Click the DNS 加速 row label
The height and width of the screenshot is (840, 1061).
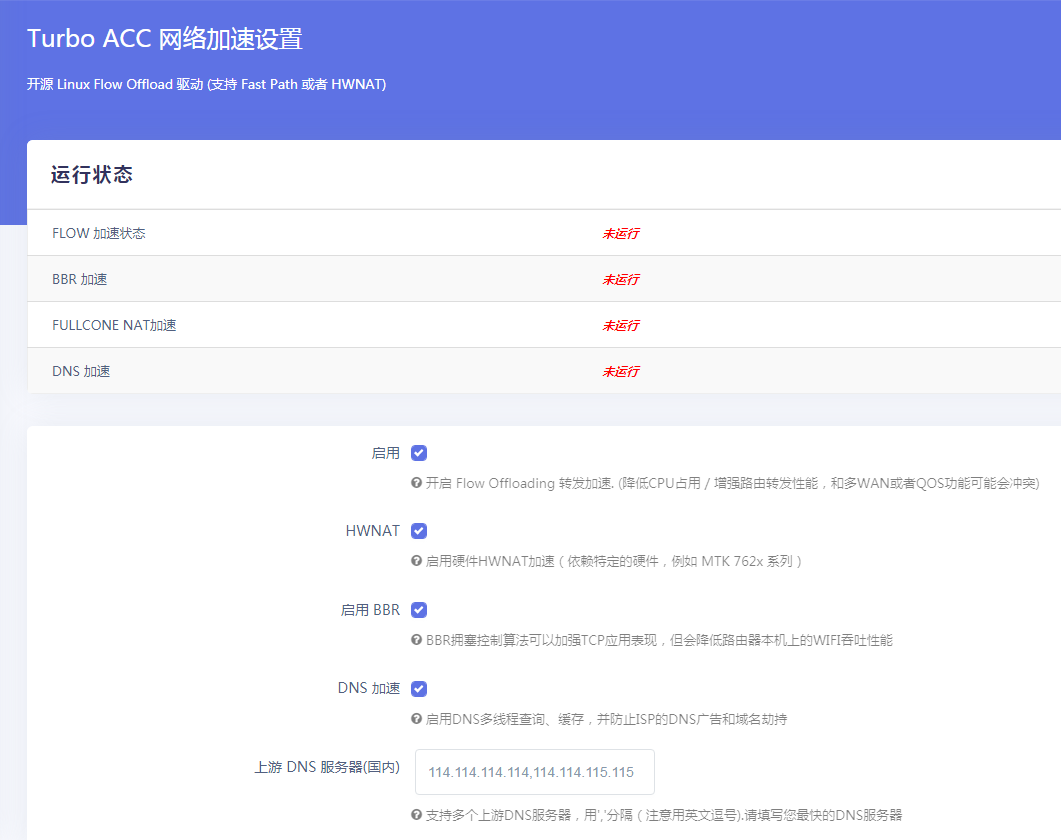tap(83, 371)
